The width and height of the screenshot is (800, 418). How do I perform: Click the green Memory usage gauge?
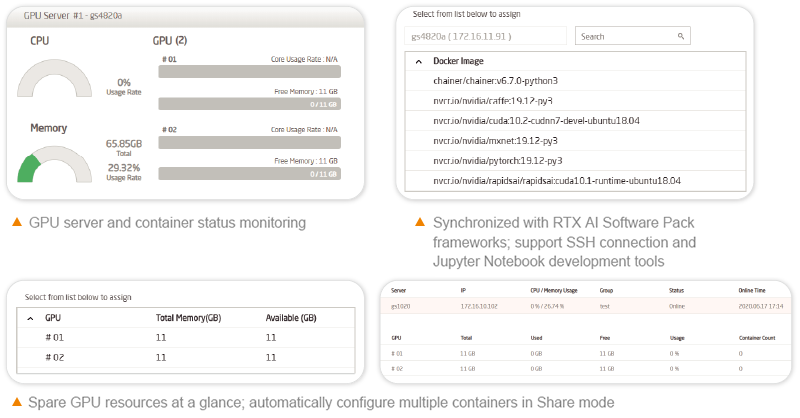click(55, 165)
